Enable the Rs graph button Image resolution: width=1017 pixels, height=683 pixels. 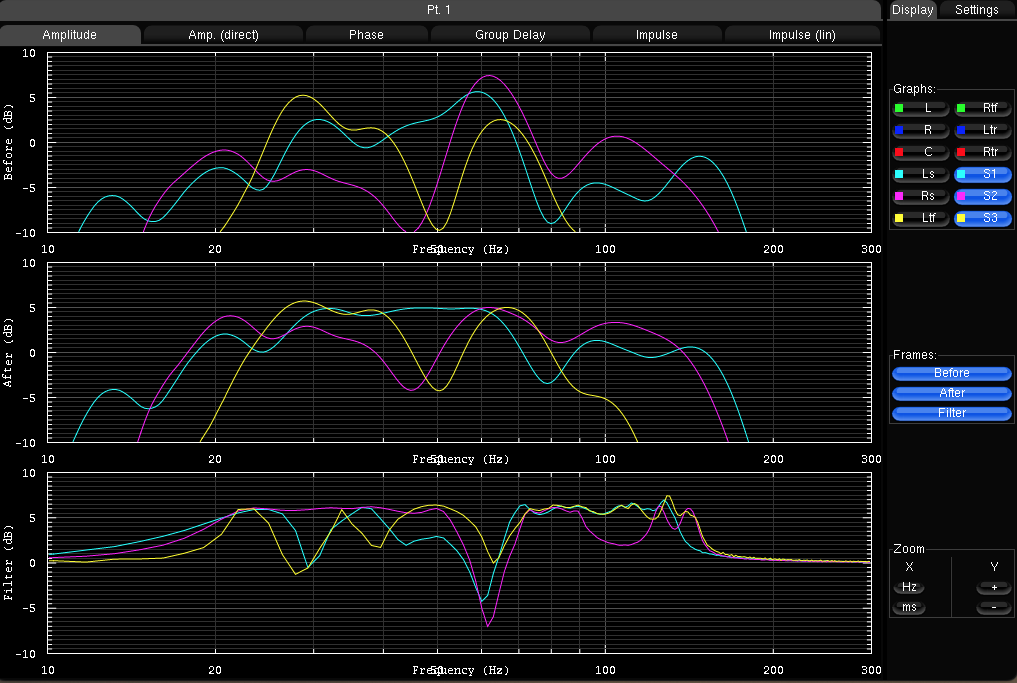pyautogui.click(x=920, y=196)
